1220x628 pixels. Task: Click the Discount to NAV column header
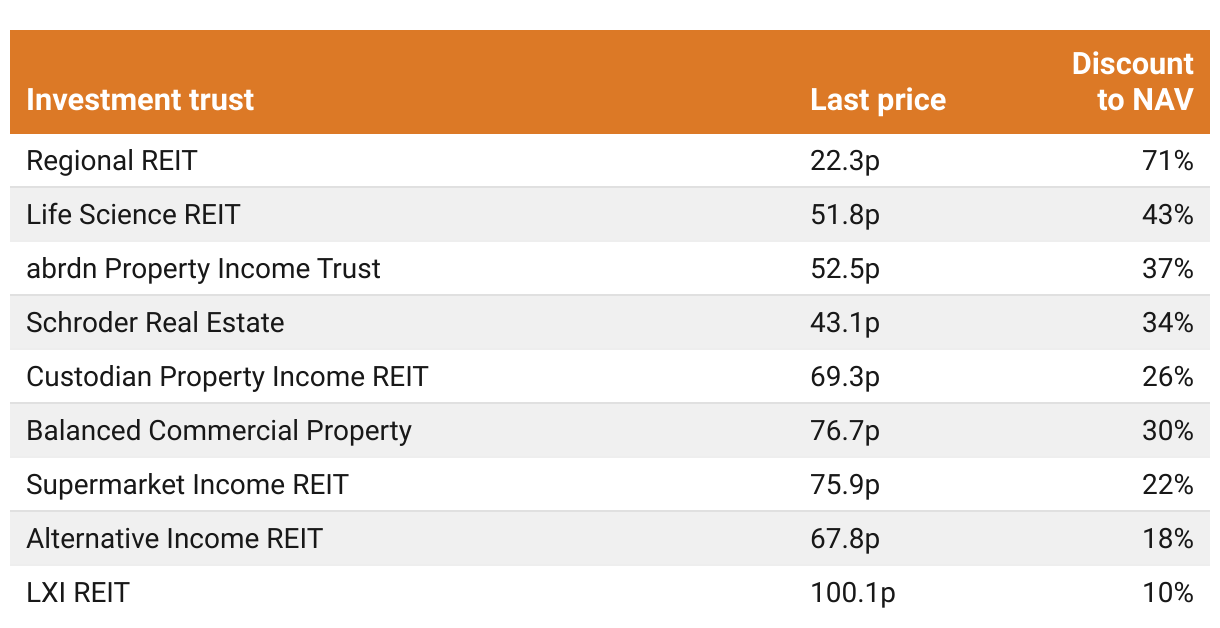click(1133, 82)
